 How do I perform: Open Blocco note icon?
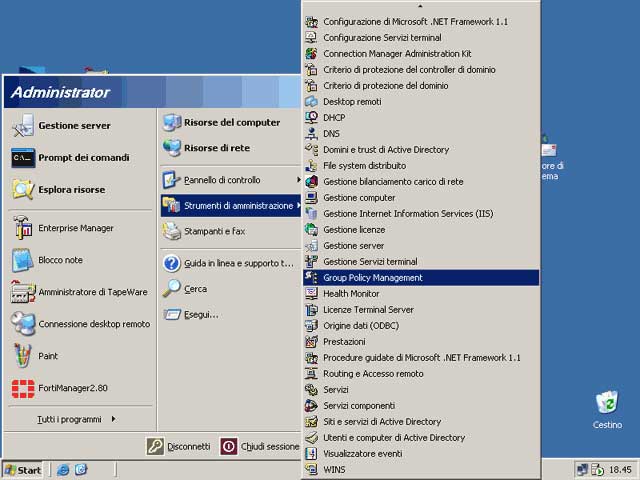pos(23,260)
